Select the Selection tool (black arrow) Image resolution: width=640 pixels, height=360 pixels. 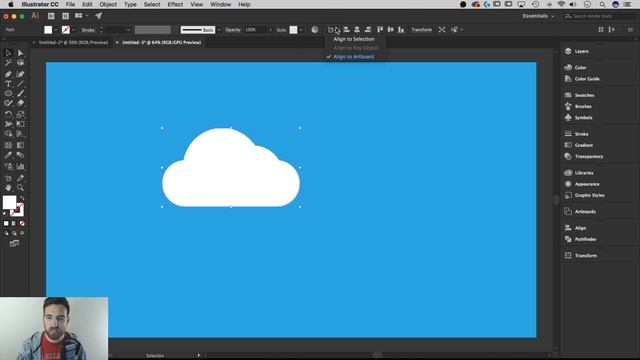pyautogui.click(x=8, y=53)
